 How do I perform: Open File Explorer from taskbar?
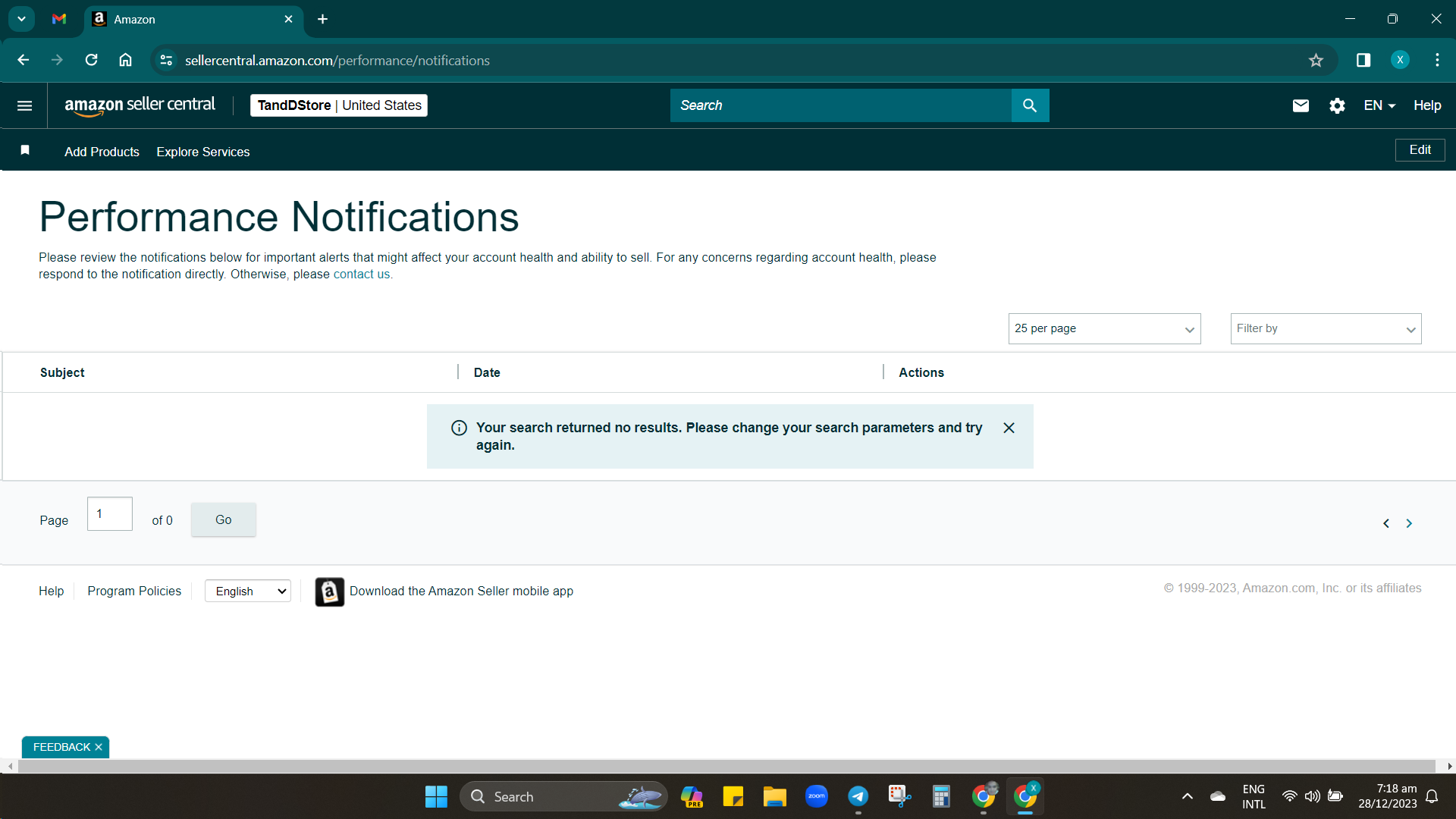click(x=774, y=796)
